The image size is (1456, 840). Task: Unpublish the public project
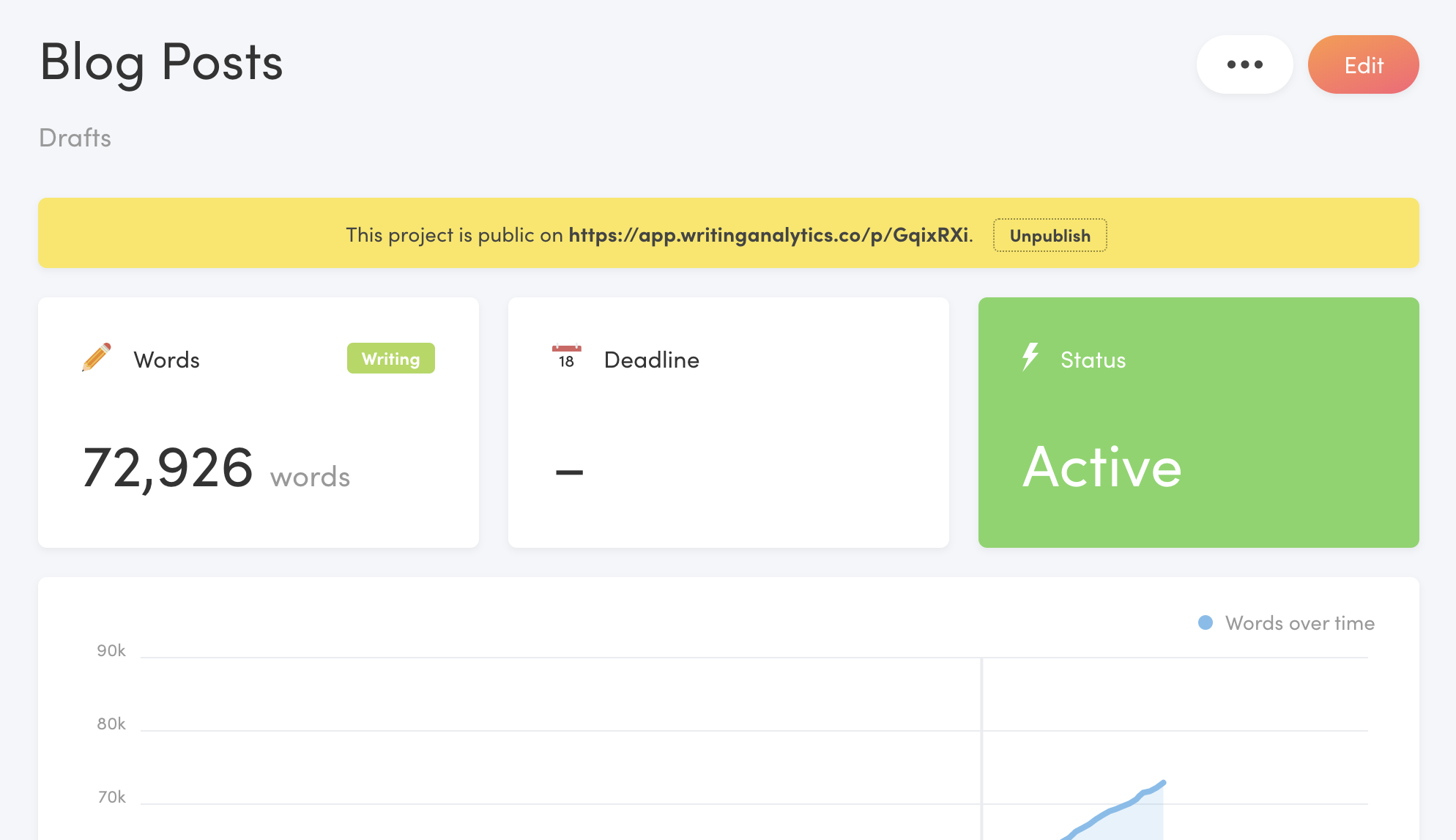[x=1050, y=235]
